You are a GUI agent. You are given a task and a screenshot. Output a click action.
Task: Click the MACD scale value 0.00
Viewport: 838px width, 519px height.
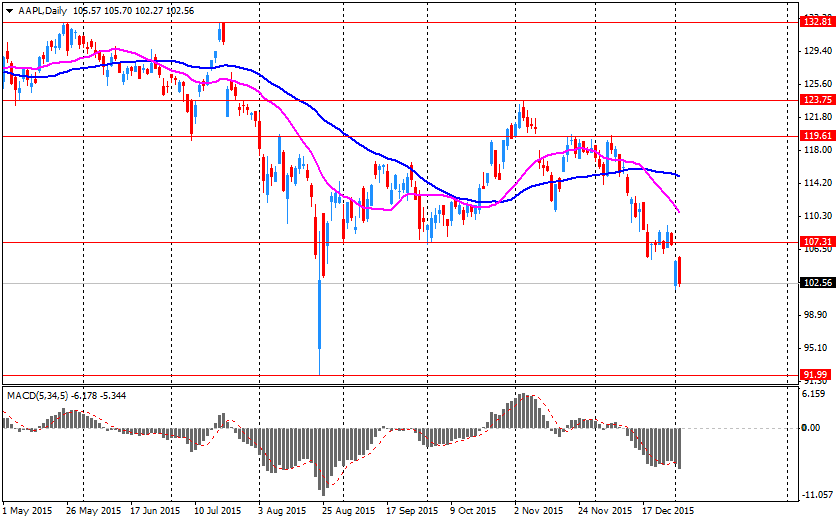[x=811, y=428]
